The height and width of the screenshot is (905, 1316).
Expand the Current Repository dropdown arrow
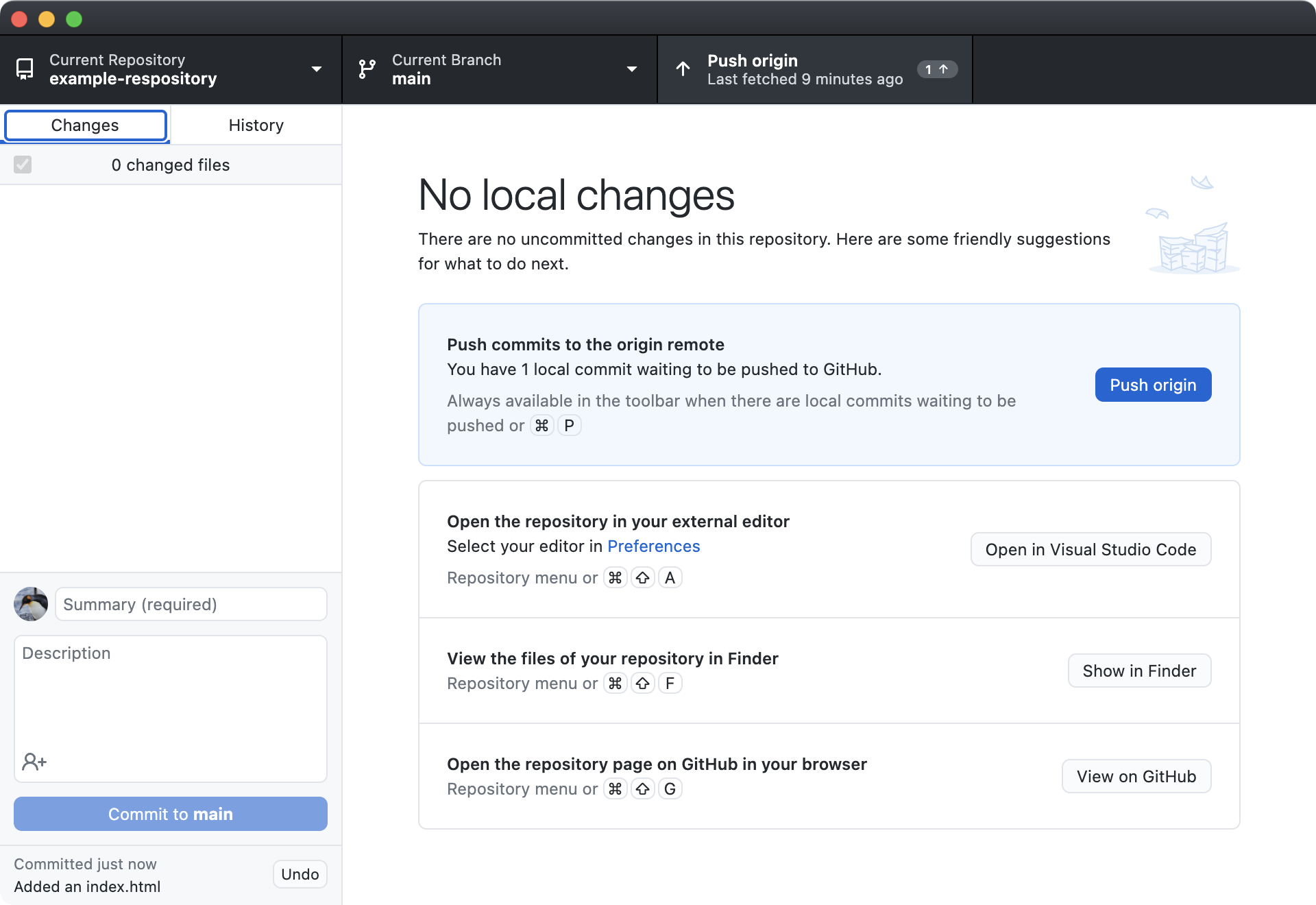coord(317,69)
